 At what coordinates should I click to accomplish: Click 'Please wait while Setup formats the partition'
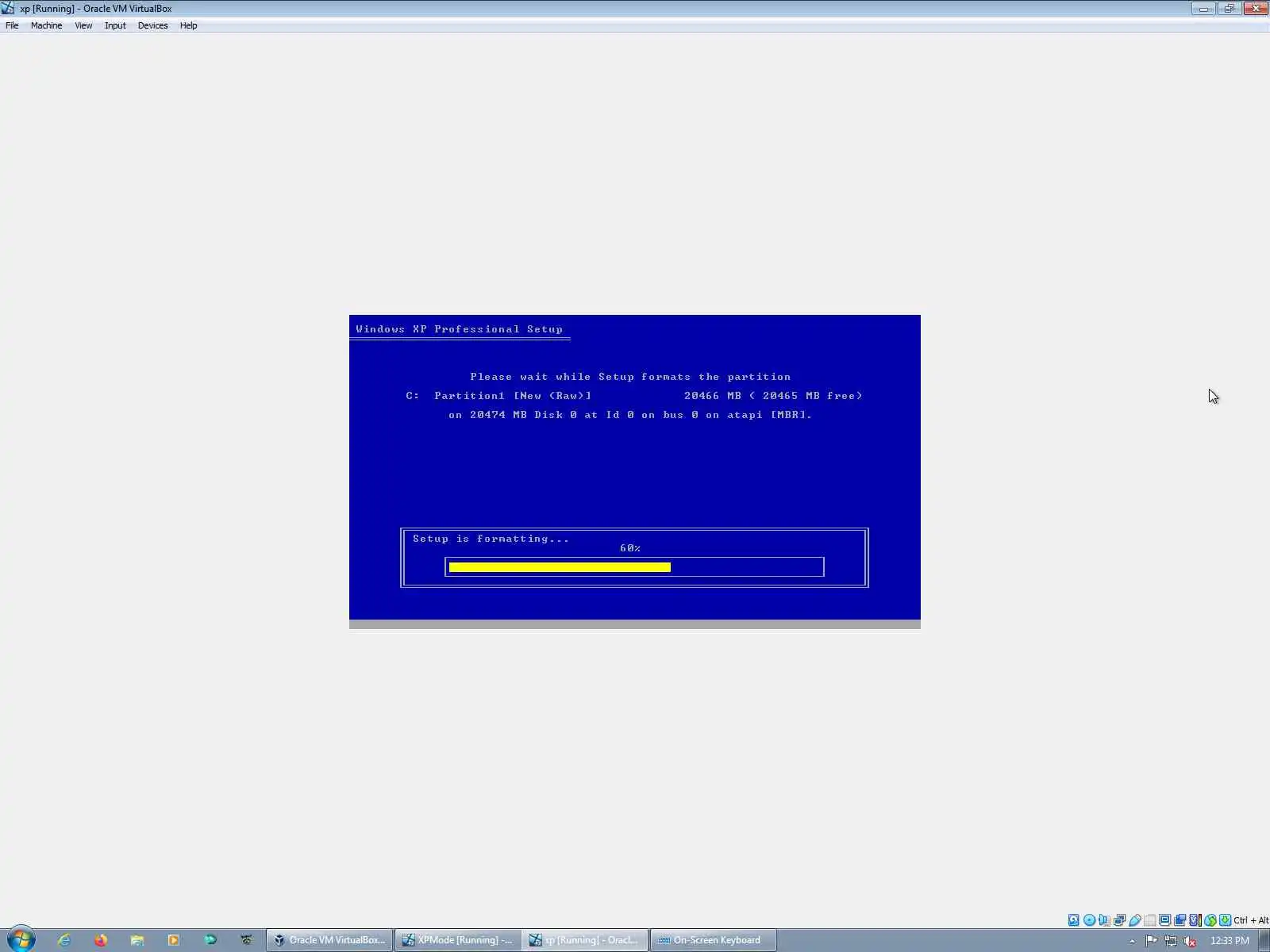pos(630,377)
